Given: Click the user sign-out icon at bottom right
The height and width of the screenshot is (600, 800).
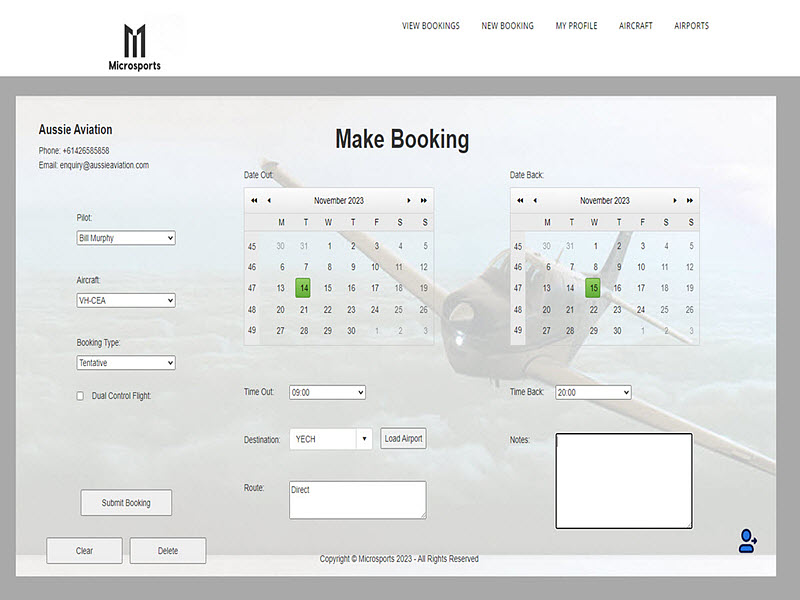Looking at the screenshot, I should coord(746,541).
